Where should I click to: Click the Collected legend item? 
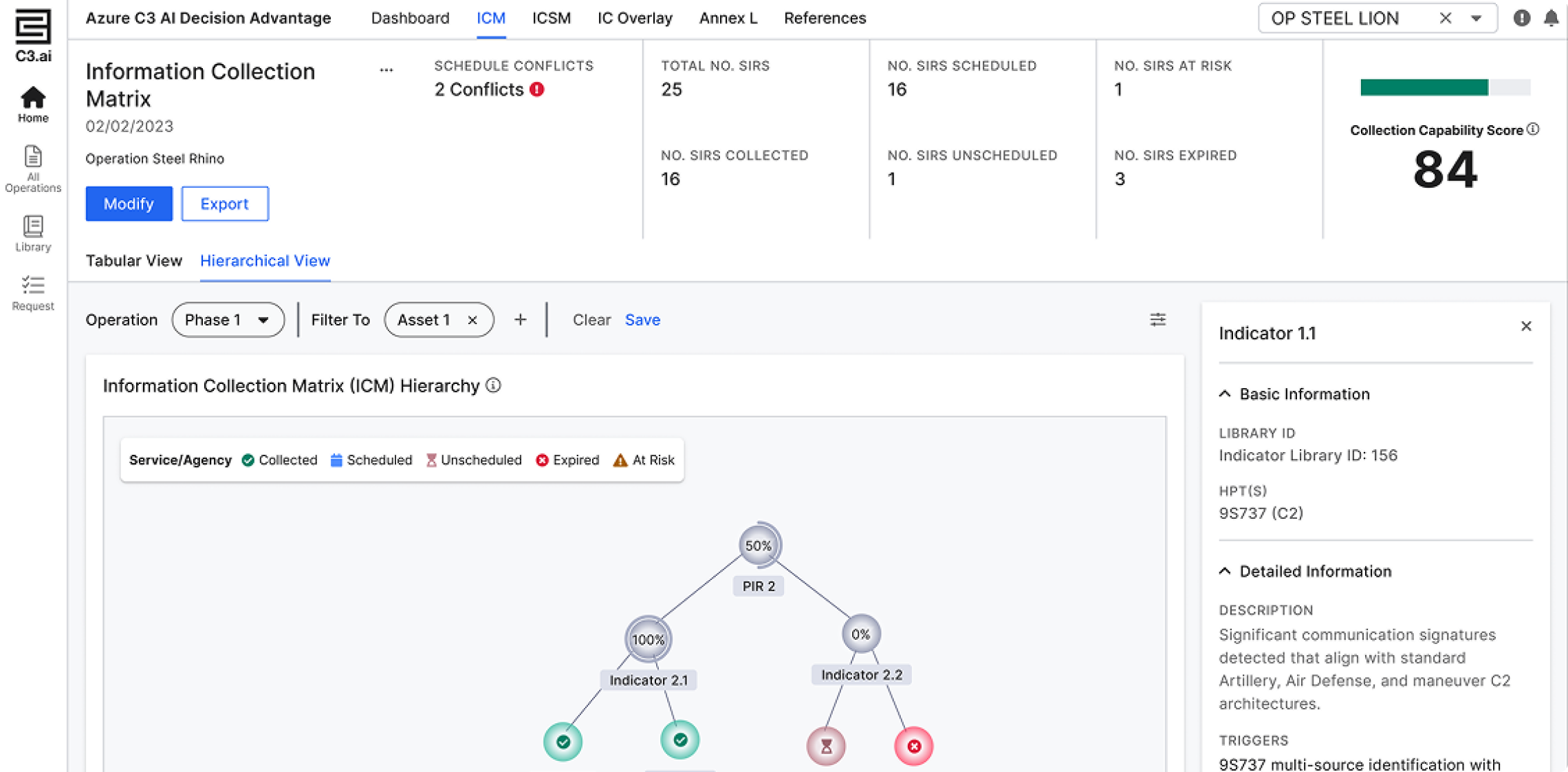279,460
